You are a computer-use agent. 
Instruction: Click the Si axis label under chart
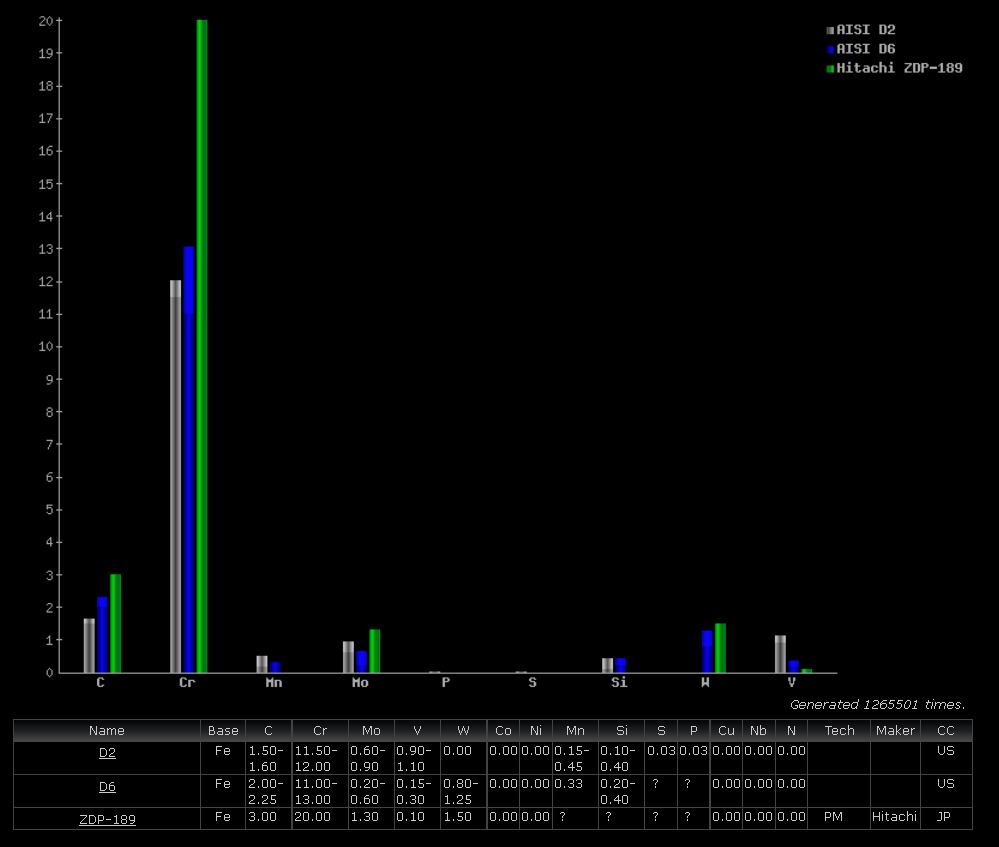point(619,683)
